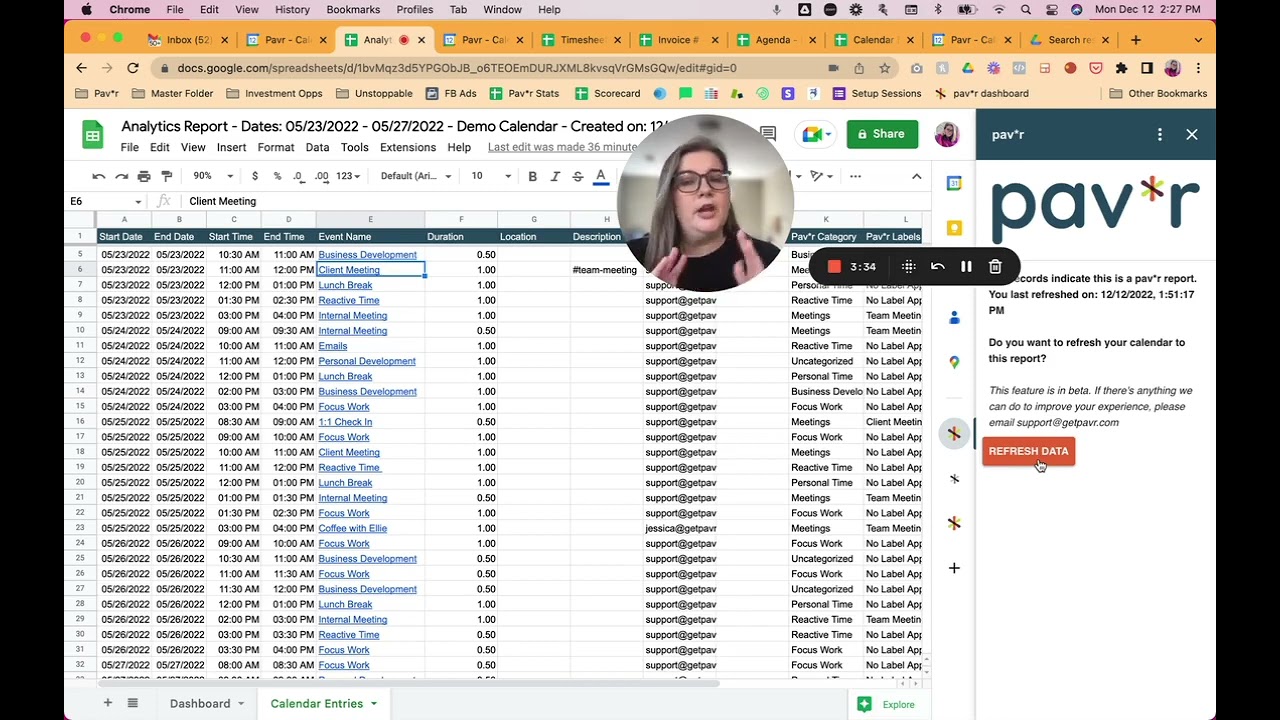
Task: Click the recording stop button
Action: [834, 267]
